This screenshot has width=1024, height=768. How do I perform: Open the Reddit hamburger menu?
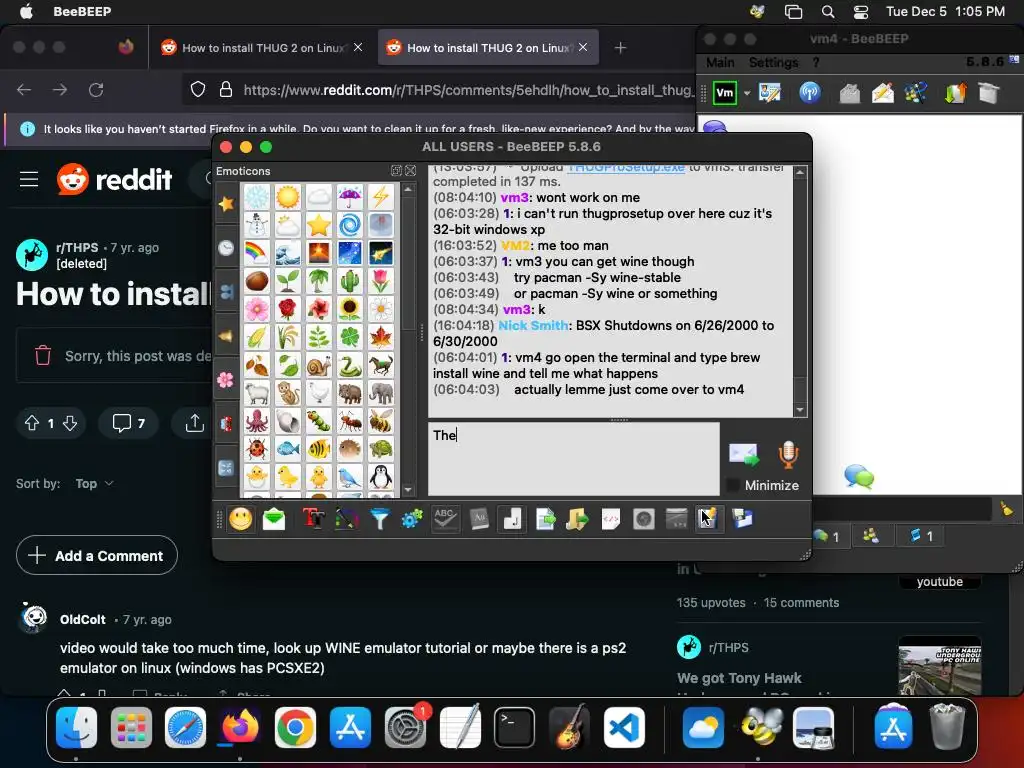click(x=29, y=179)
